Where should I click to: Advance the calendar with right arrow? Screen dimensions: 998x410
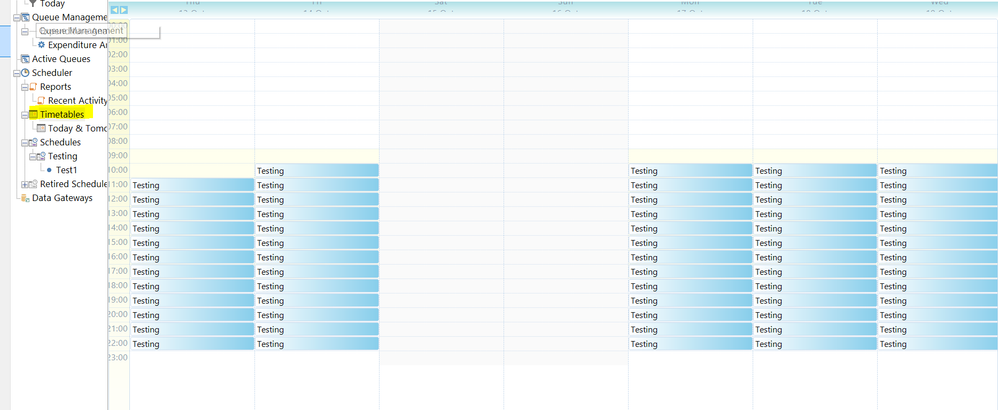(123, 10)
